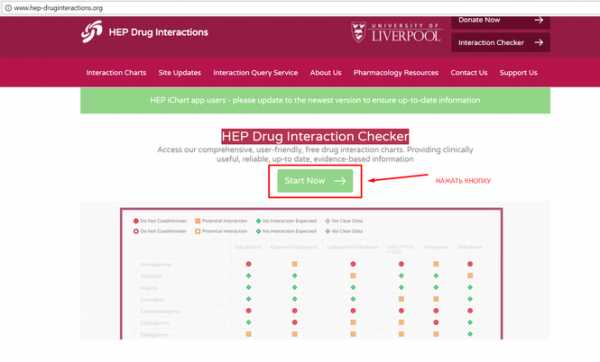Select About Us in navigation
This screenshot has width=600, height=362.
(326, 73)
